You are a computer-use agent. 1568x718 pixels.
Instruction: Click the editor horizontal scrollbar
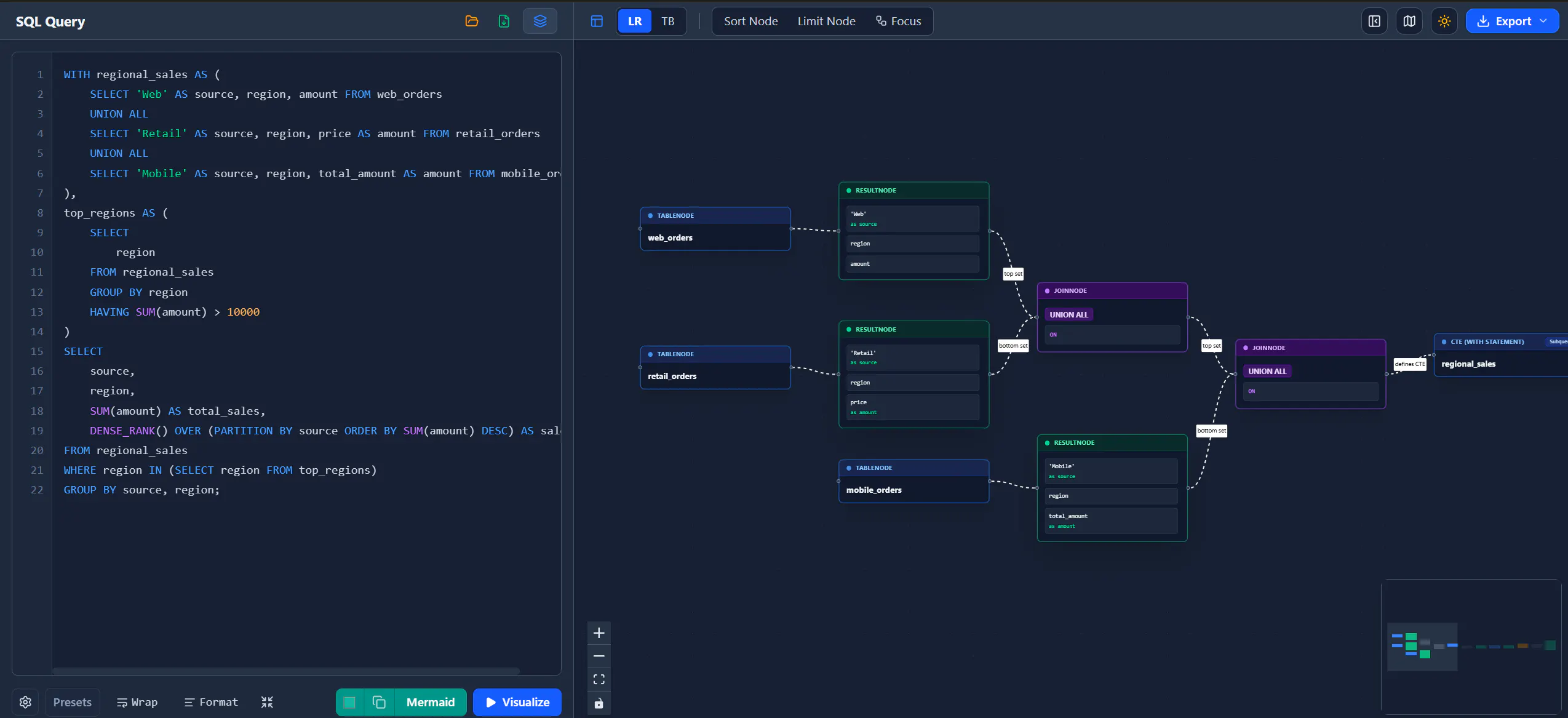point(286,671)
